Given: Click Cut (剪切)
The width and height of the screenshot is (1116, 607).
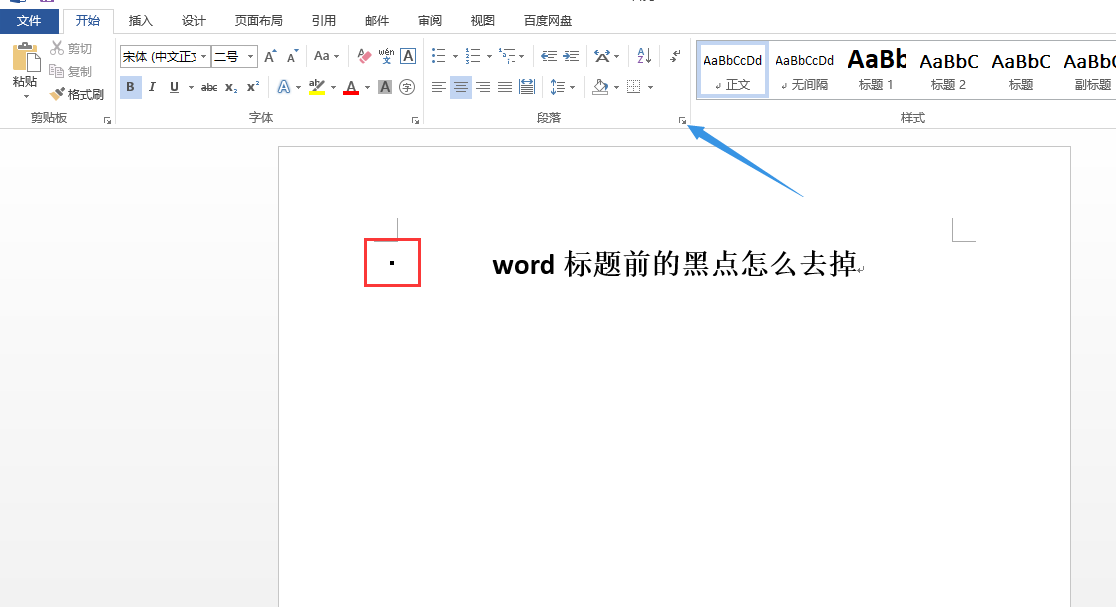Looking at the screenshot, I should [70, 48].
